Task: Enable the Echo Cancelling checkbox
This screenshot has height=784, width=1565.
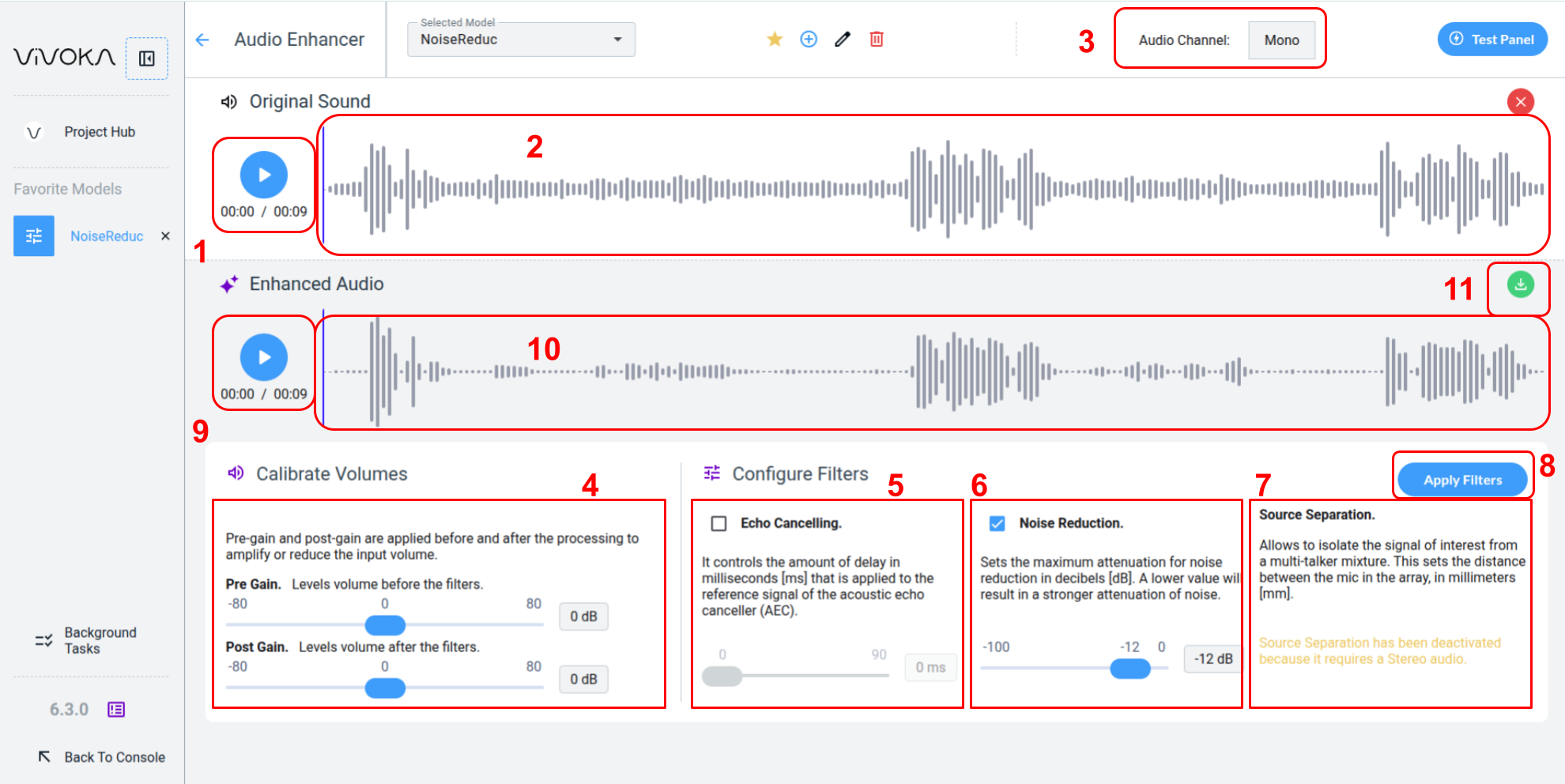Action: click(x=718, y=523)
